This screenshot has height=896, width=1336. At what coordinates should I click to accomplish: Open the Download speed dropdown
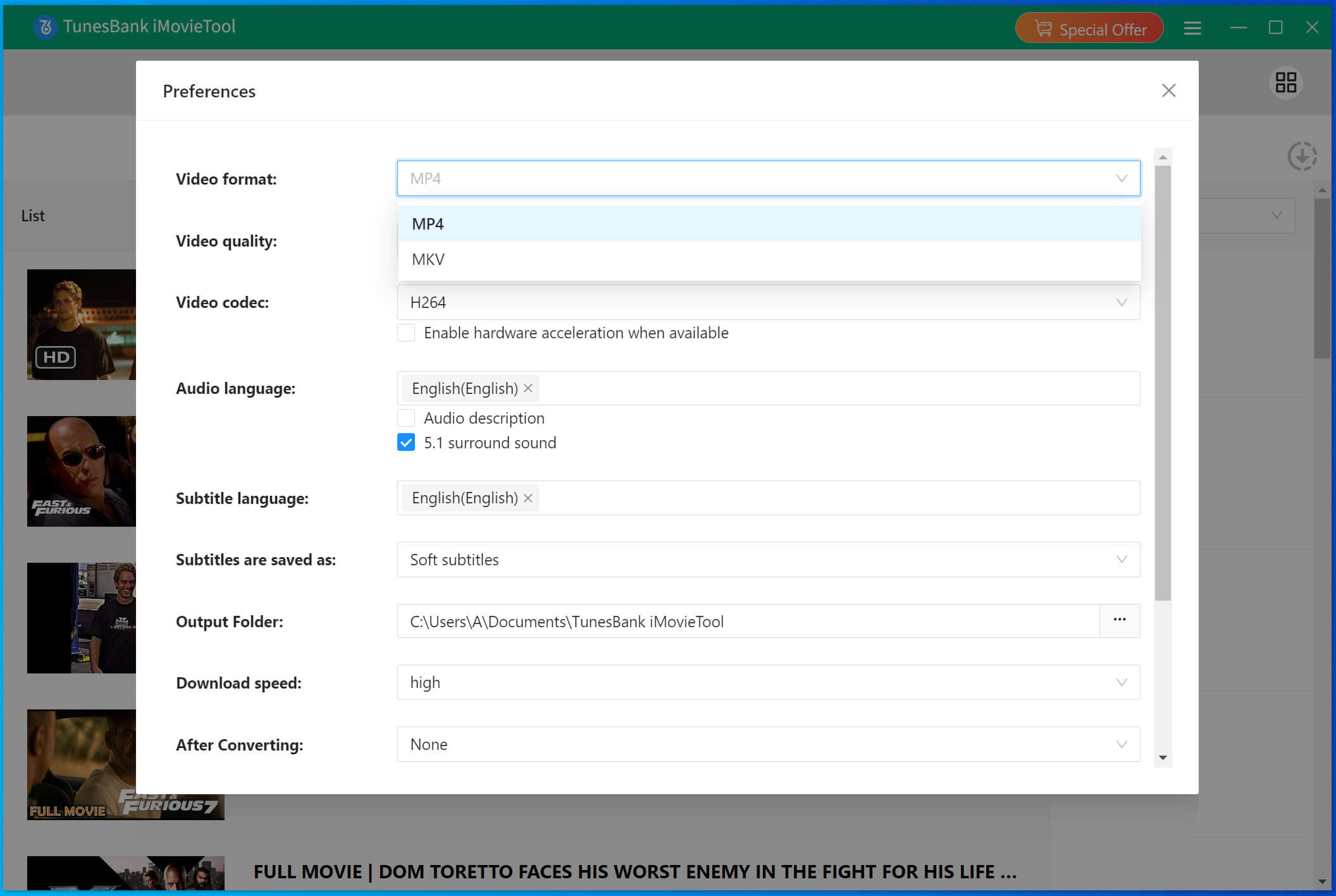[x=768, y=682]
